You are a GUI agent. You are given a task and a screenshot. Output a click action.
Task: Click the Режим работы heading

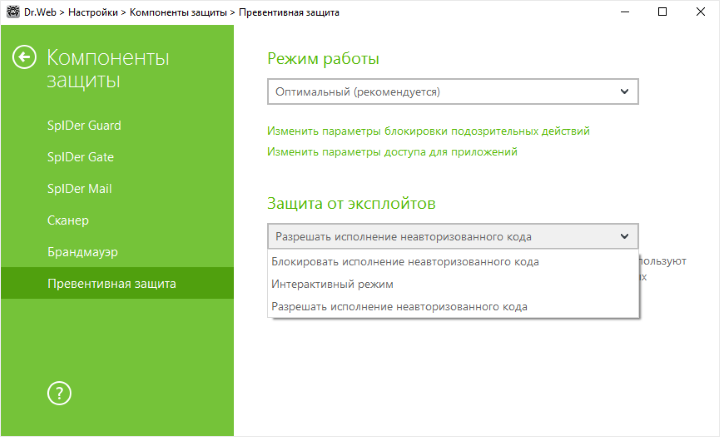tap(323, 59)
